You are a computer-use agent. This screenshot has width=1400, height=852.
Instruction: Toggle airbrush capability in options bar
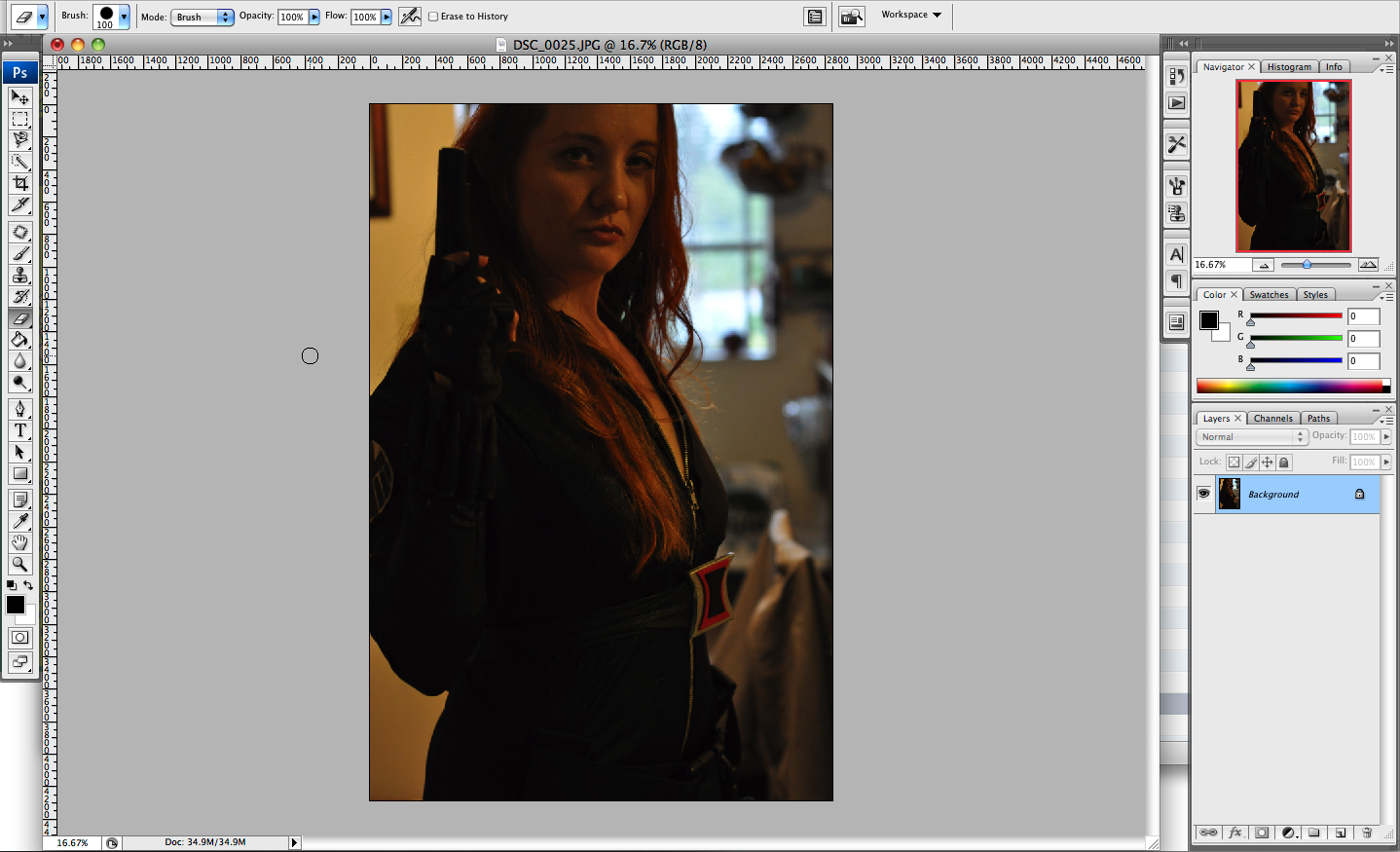410,17
